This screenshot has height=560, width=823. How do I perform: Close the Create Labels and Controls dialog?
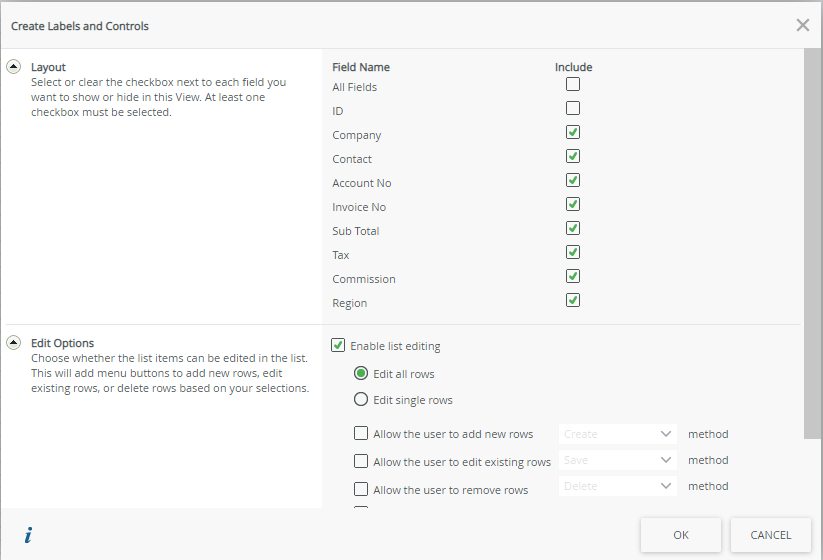point(802,25)
